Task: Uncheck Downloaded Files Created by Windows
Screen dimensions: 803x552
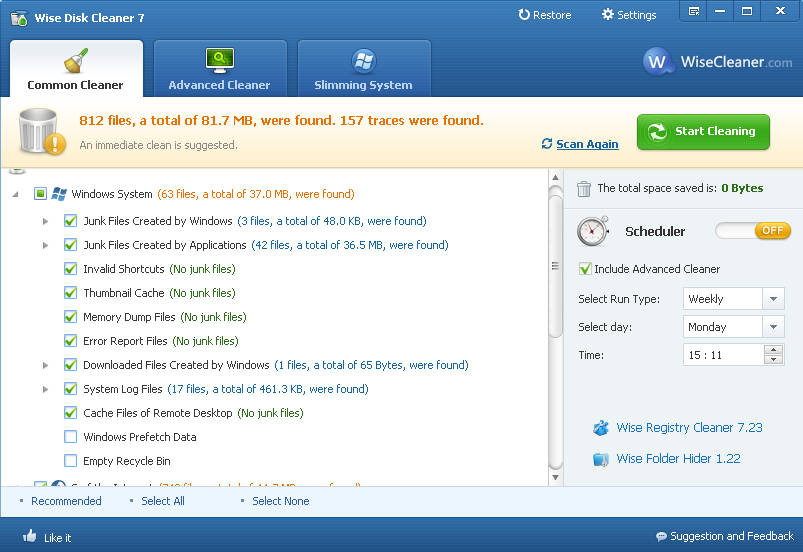Action: pyautogui.click(x=71, y=365)
